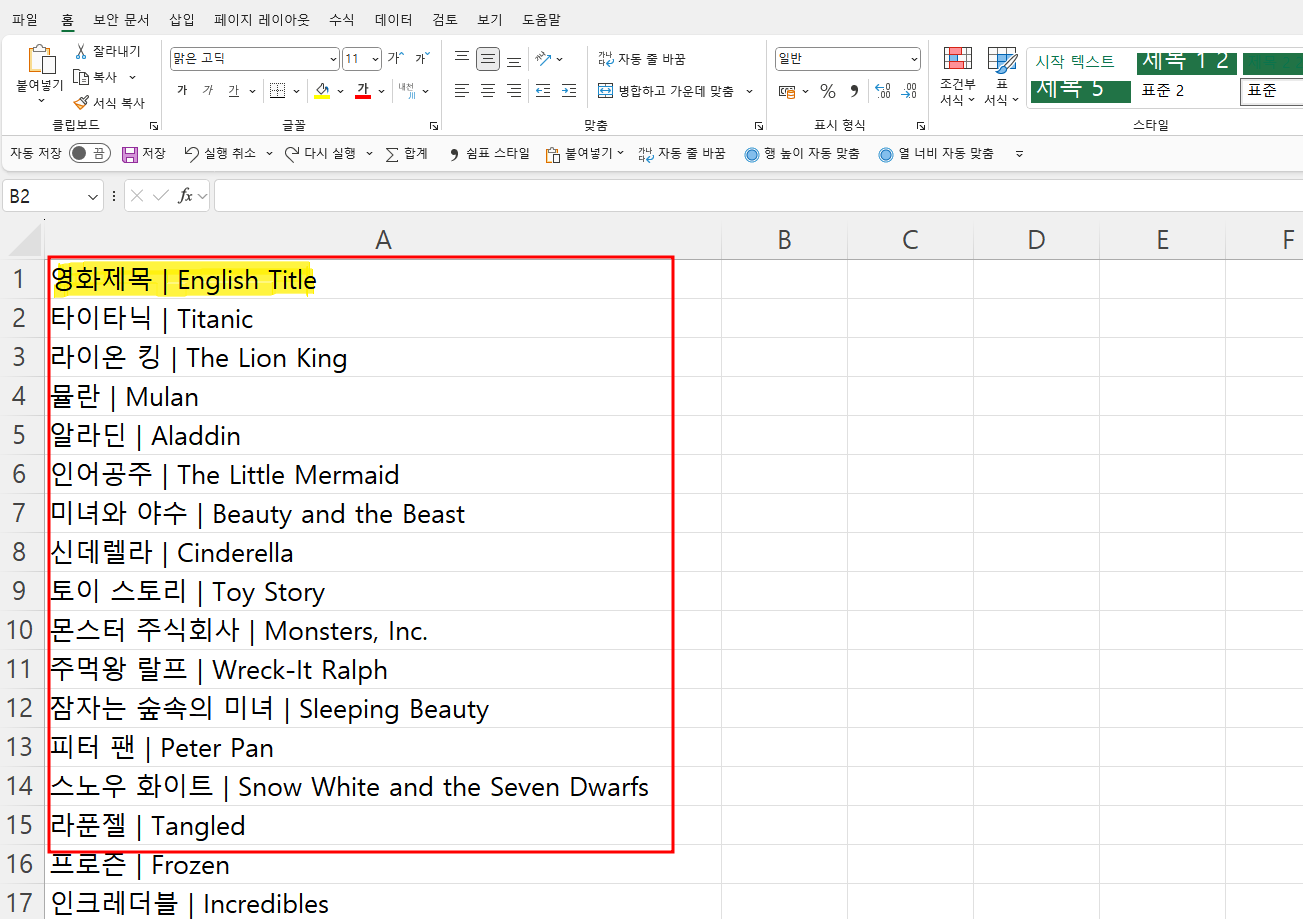Image resolution: width=1303 pixels, height=919 pixels.
Task: Align text right in the cell
Action: point(513,91)
